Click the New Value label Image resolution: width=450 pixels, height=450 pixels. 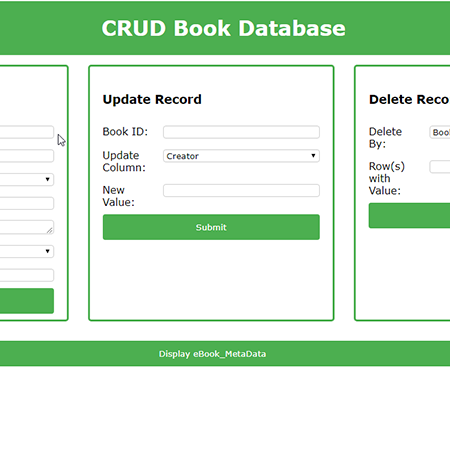118,196
